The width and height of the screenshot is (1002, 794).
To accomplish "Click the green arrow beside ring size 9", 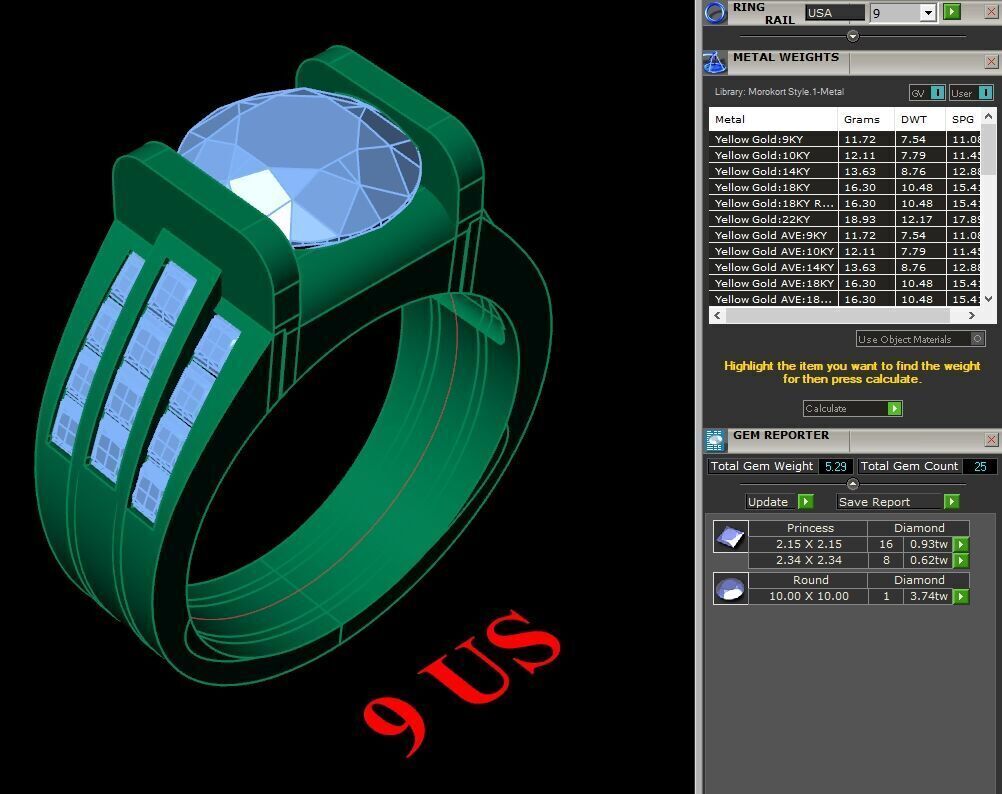I will (952, 11).
